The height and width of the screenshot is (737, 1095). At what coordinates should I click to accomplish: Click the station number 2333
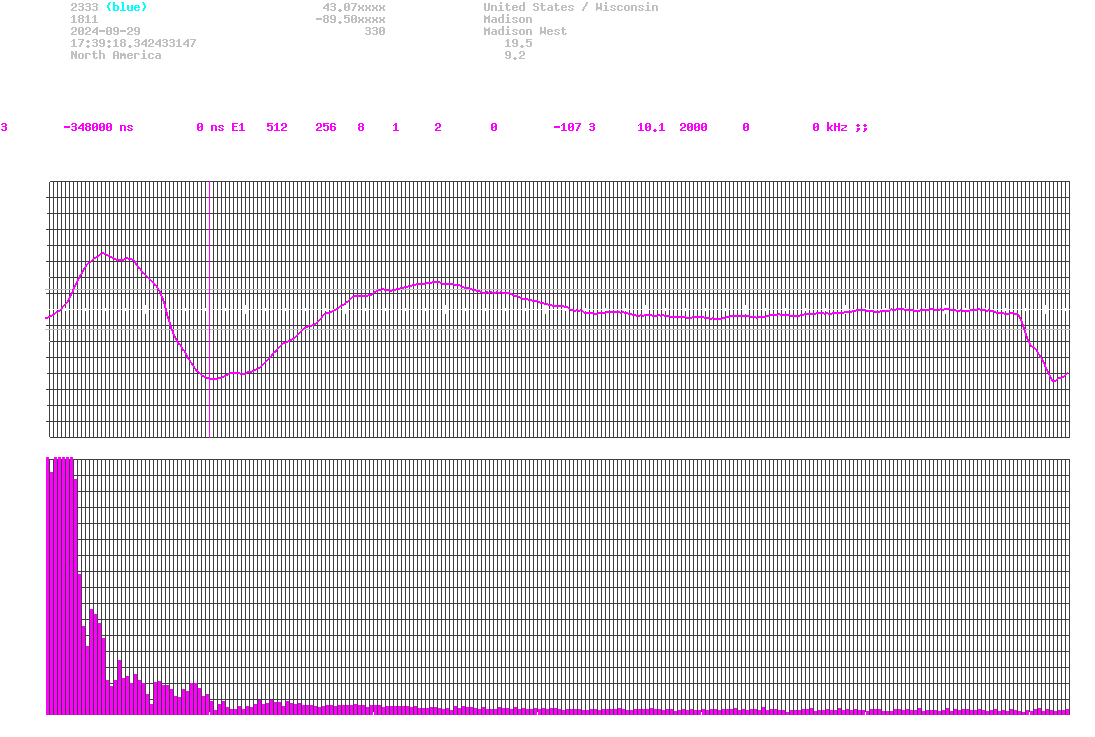84,7
